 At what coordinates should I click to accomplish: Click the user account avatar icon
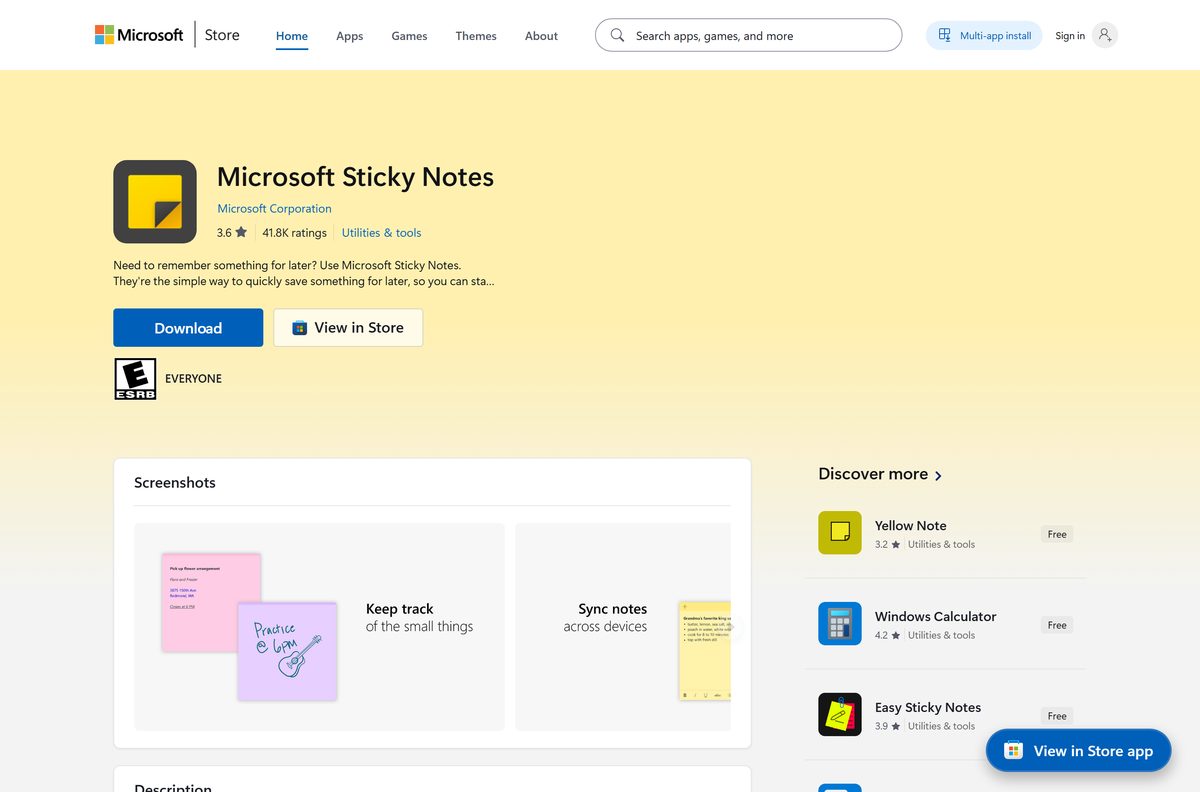tap(1104, 36)
